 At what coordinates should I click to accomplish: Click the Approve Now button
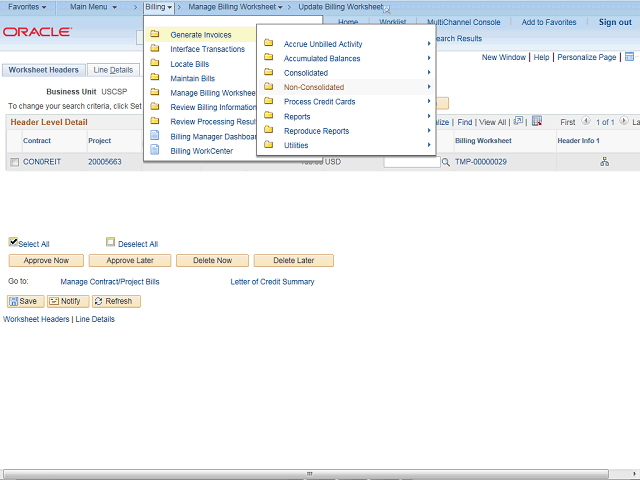[x=46, y=260]
